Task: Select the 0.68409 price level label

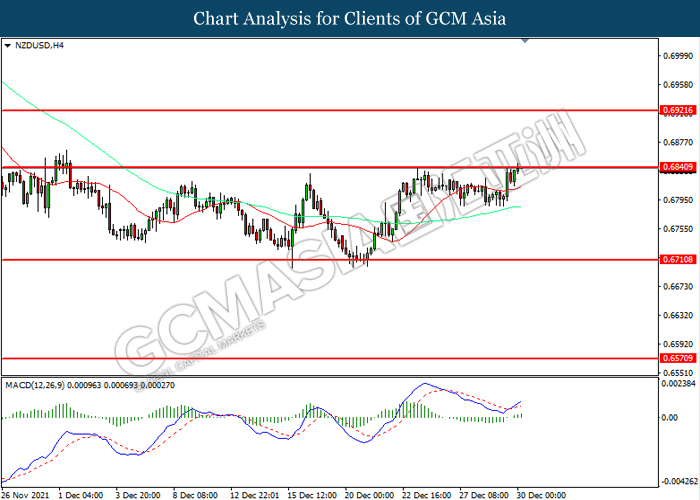Action: click(x=679, y=167)
